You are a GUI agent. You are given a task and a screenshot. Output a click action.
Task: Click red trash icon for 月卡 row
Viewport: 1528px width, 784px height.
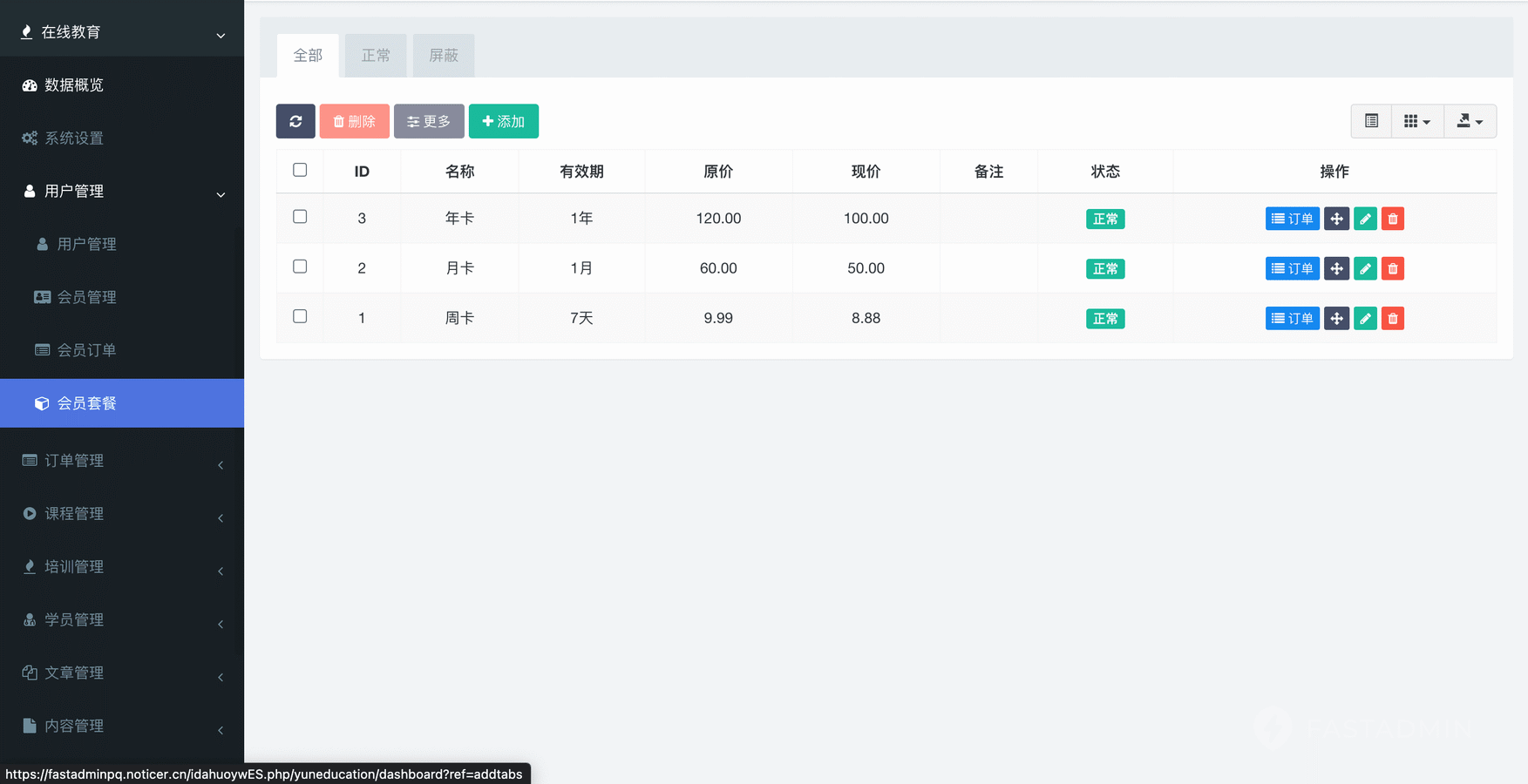tap(1392, 268)
